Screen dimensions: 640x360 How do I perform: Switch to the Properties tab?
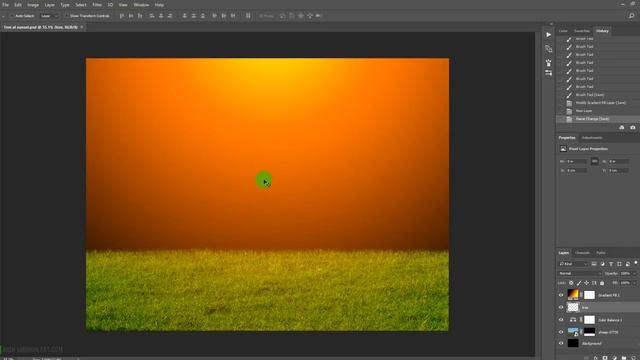point(567,138)
